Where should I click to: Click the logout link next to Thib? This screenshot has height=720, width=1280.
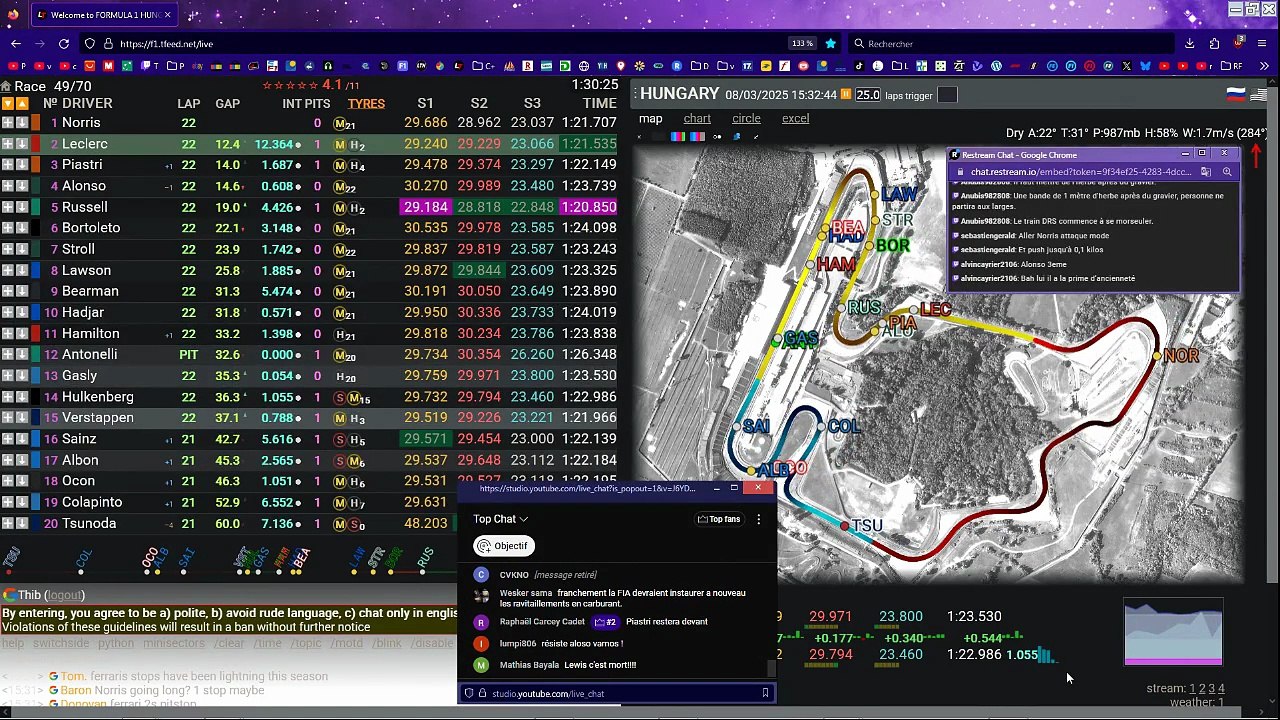tap(64, 595)
